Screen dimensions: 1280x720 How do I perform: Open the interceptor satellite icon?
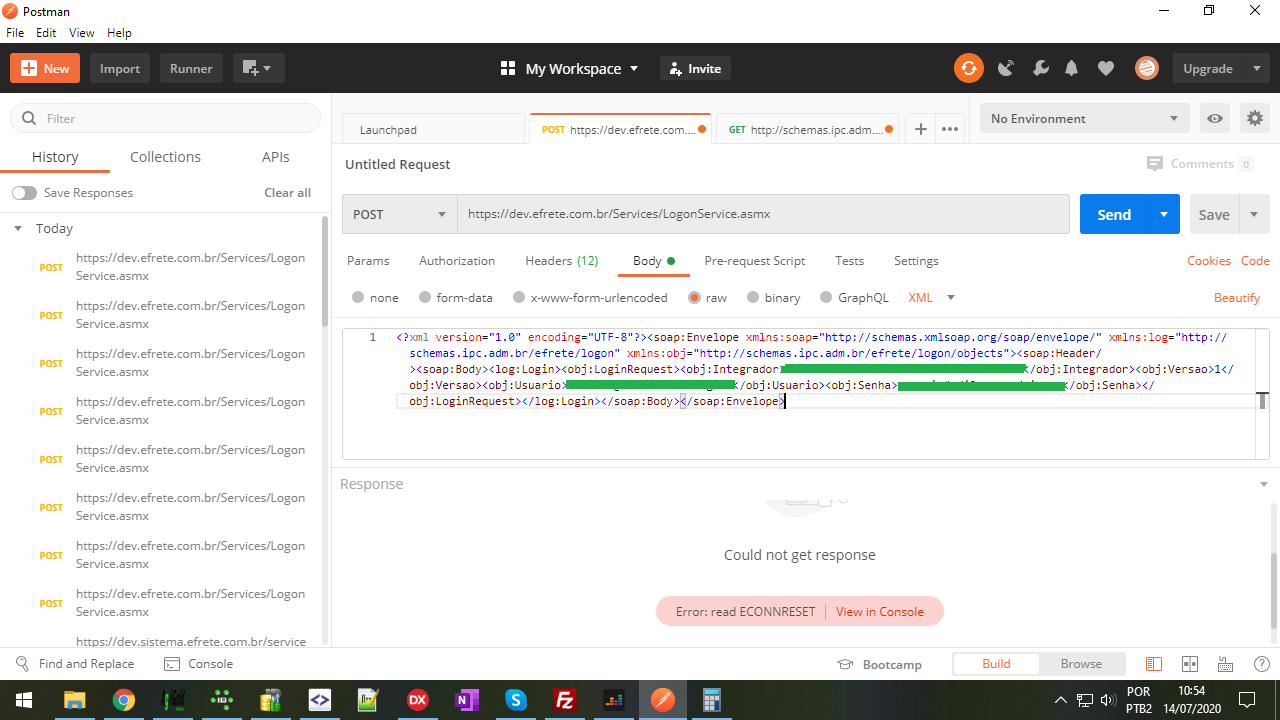[1006, 68]
